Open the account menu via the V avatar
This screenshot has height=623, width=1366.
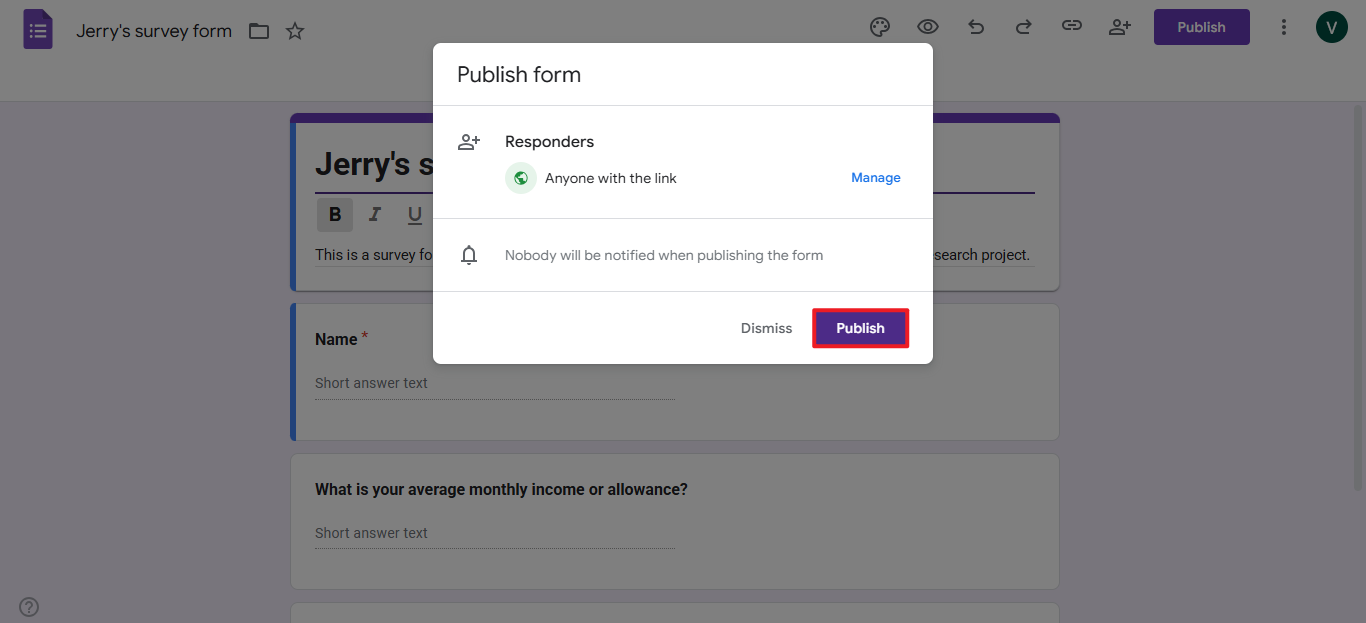coord(1331,27)
